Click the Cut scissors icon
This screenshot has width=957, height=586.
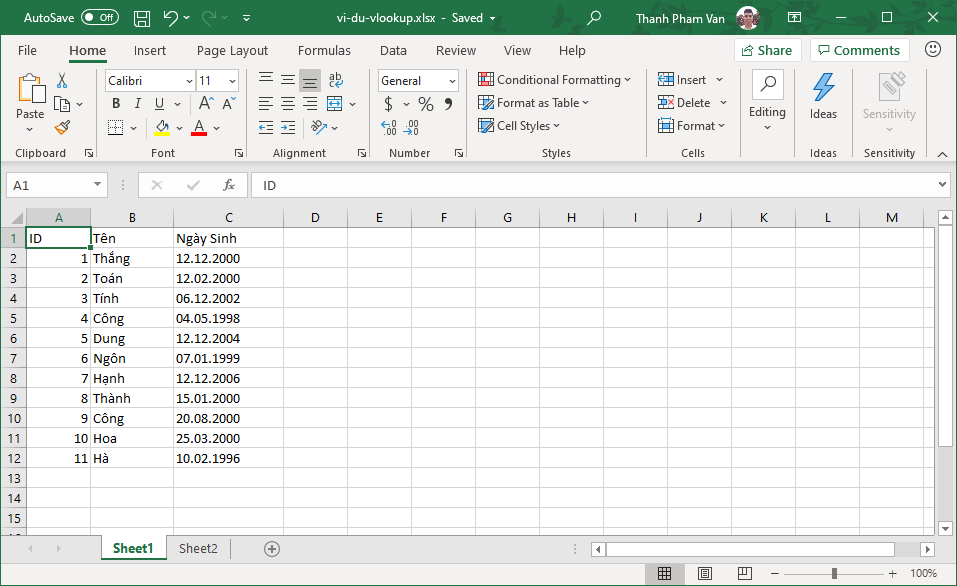(x=62, y=81)
